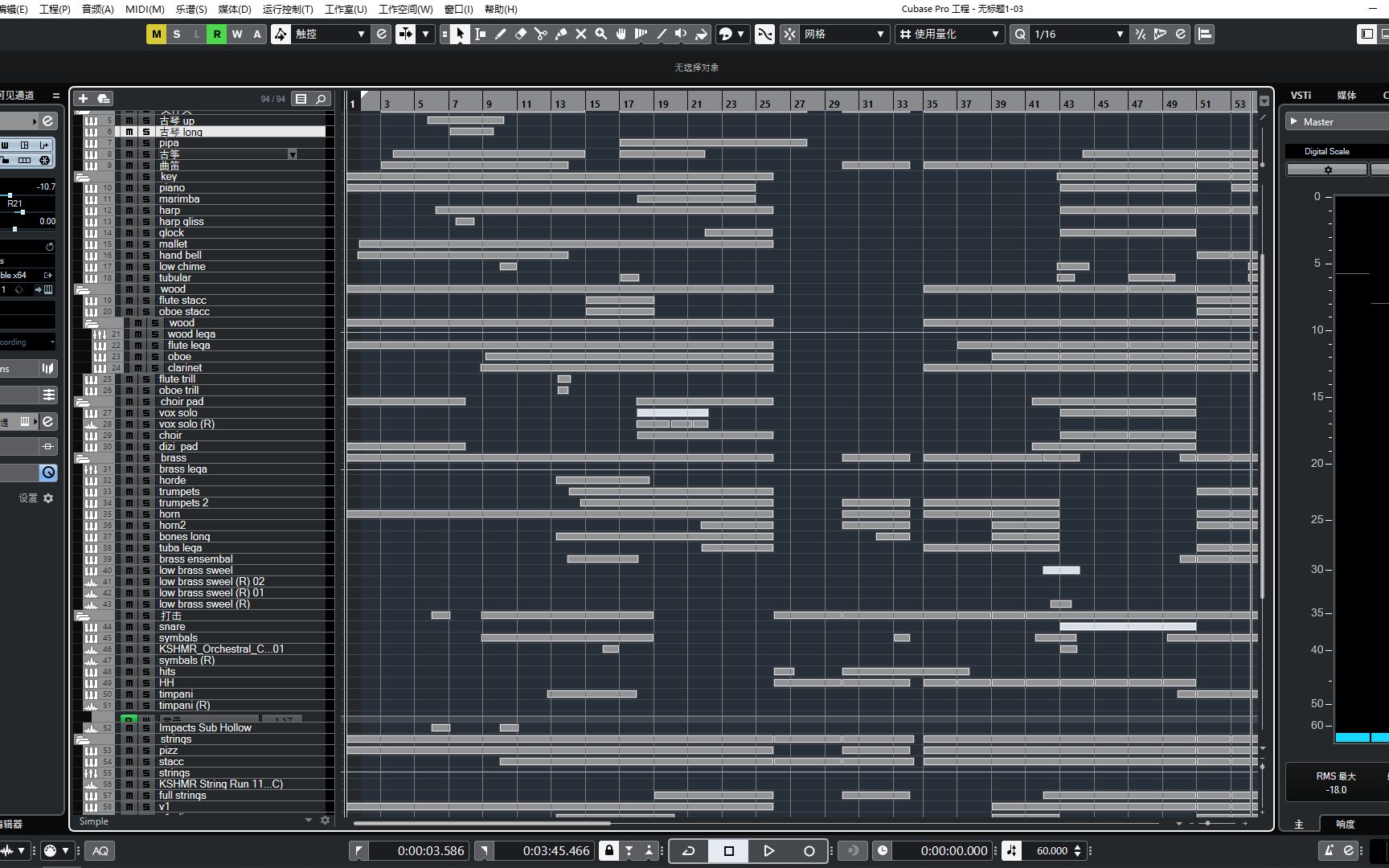Image resolution: width=1389 pixels, height=868 pixels.
Task: Select the Object Selection arrow tool
Action: tap(460, 34)
